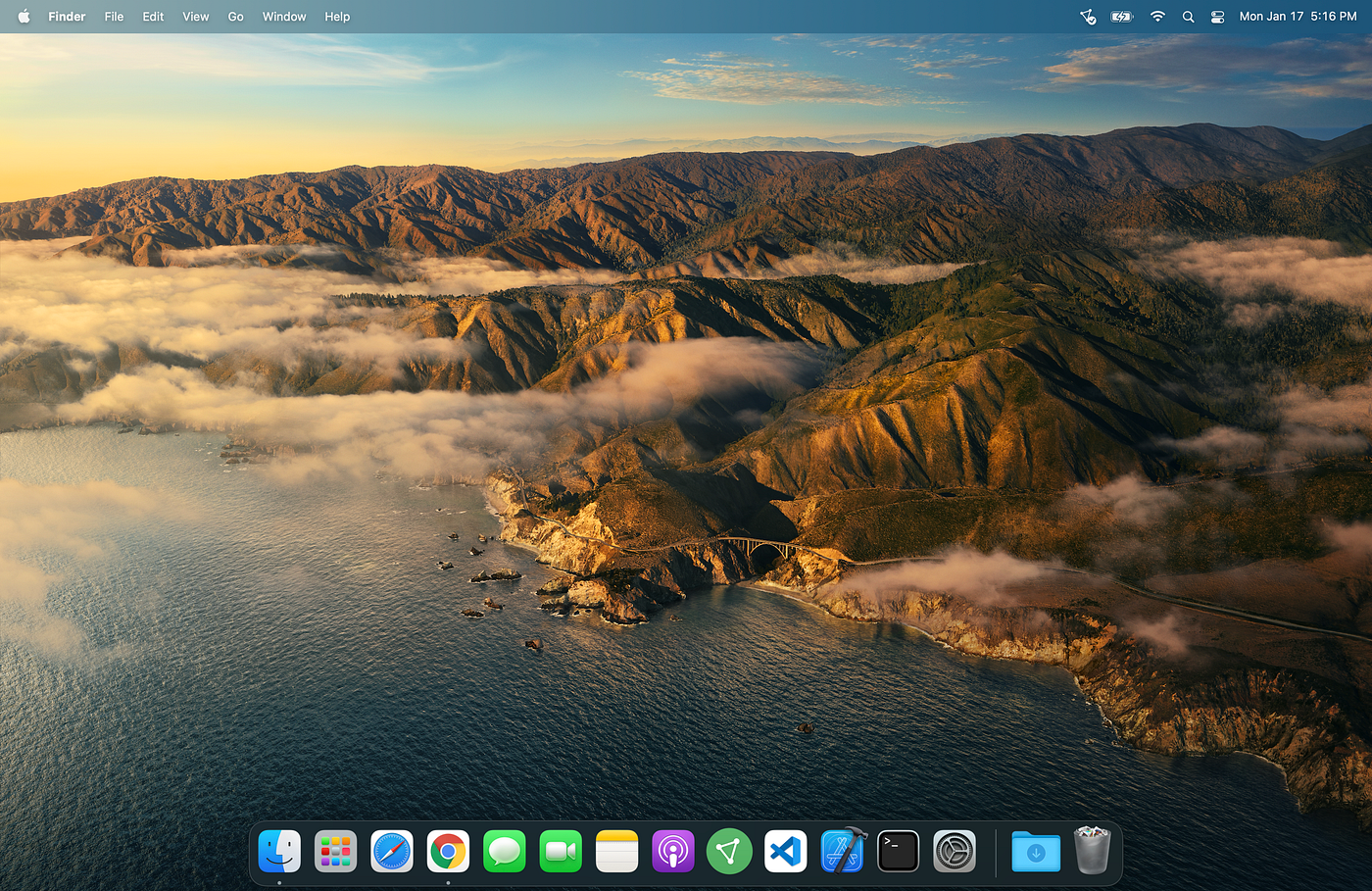1372x891 pixels.
Task: Launch Podcasts from the Dock
Action: 673,851
